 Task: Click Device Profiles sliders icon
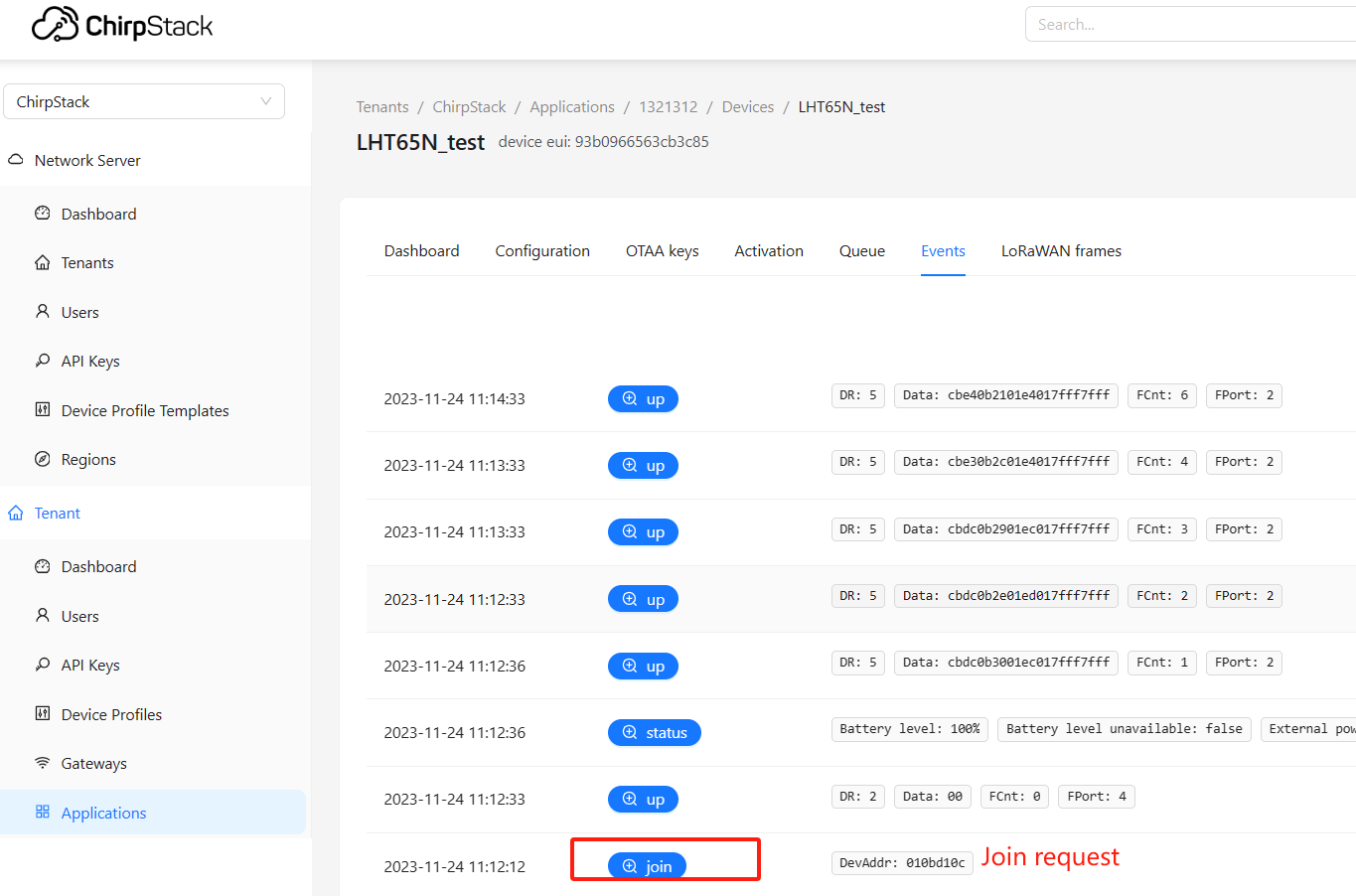point(43,713)
